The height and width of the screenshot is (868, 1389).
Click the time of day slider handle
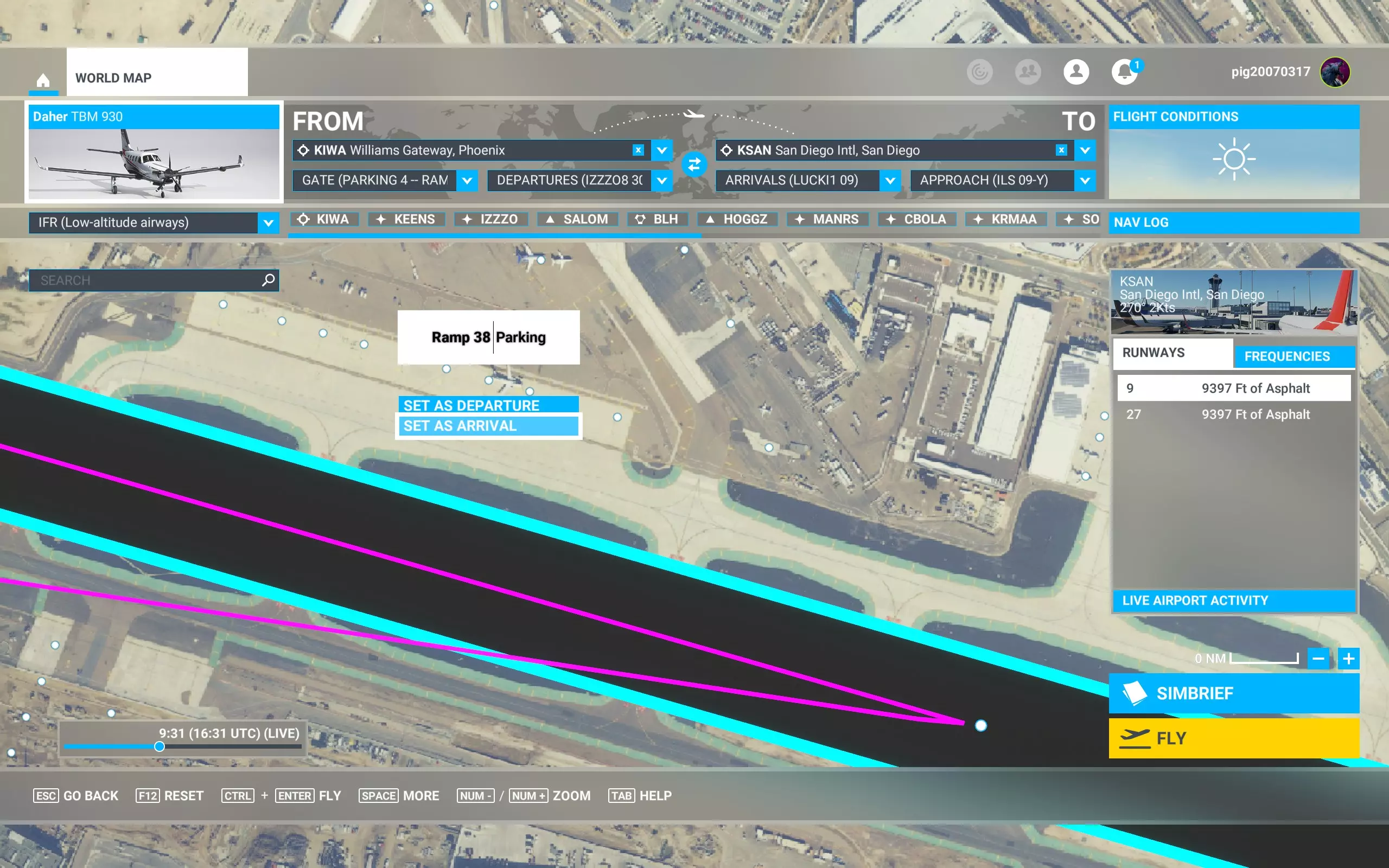click(160, 746)
